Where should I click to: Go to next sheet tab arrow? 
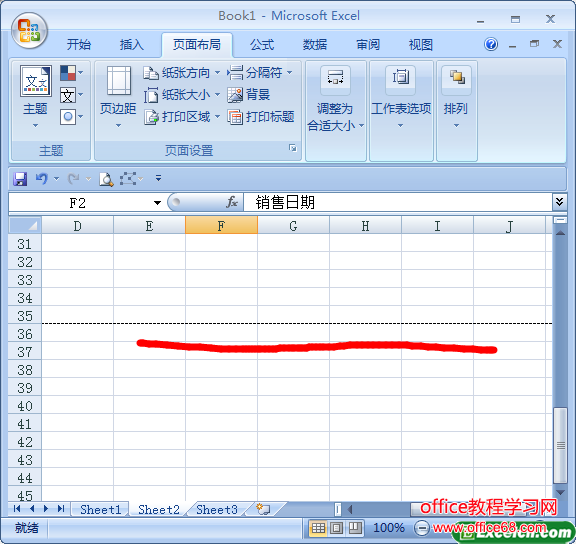tap(46, 508)
